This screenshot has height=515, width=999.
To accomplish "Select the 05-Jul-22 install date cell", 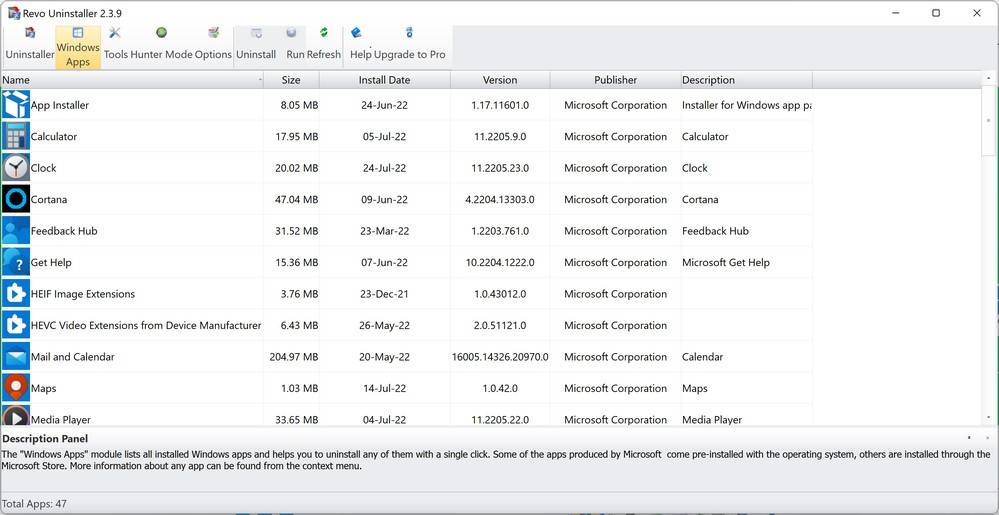I will point(384,136).
